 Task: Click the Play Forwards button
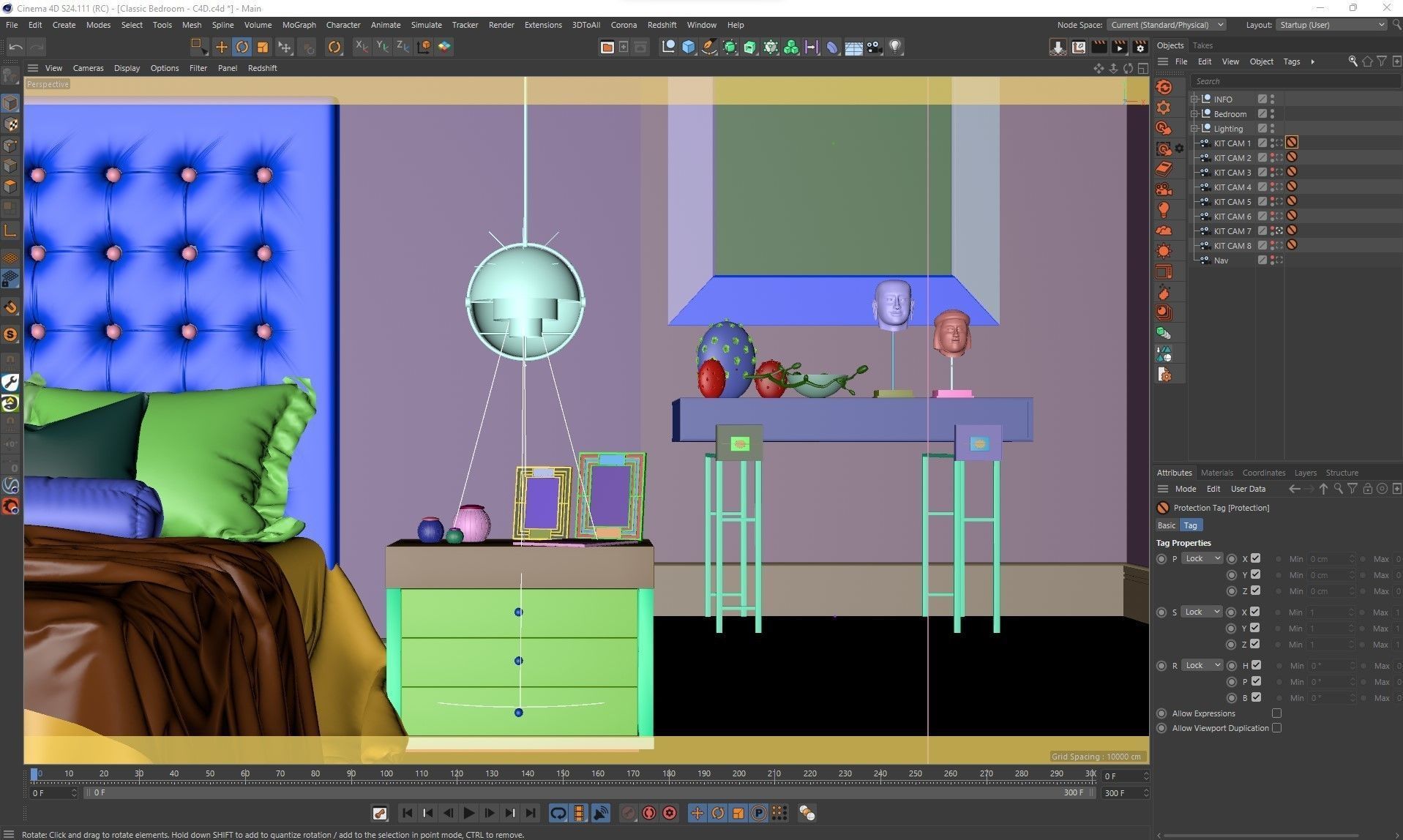469,813
